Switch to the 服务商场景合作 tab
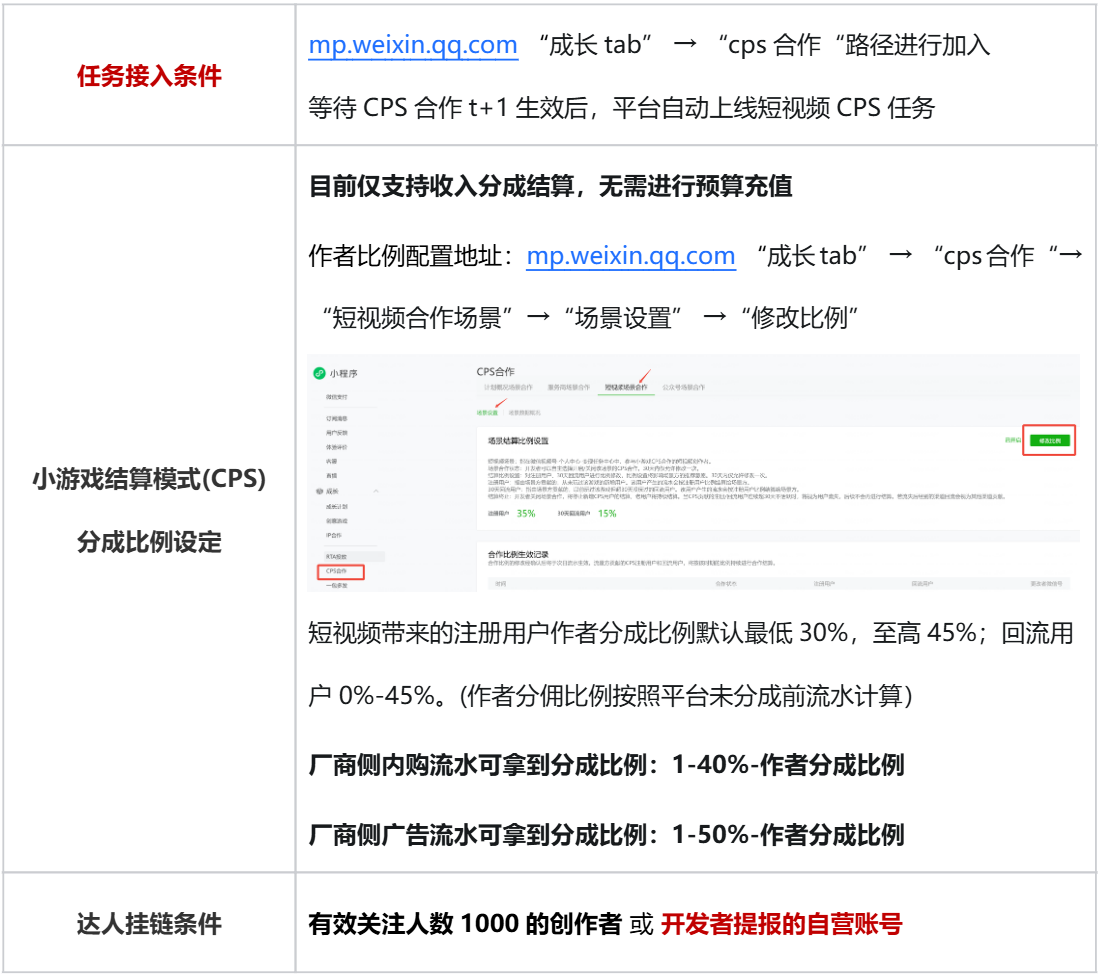Image resolution: width=1100 pixels, height=976 pixels. pos(569,387)
